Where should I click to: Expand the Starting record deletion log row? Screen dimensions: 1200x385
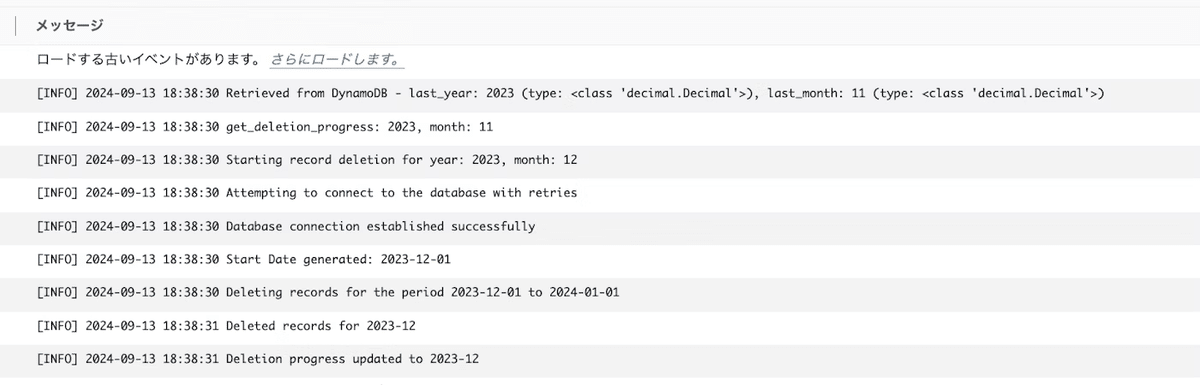click(600, 160)
